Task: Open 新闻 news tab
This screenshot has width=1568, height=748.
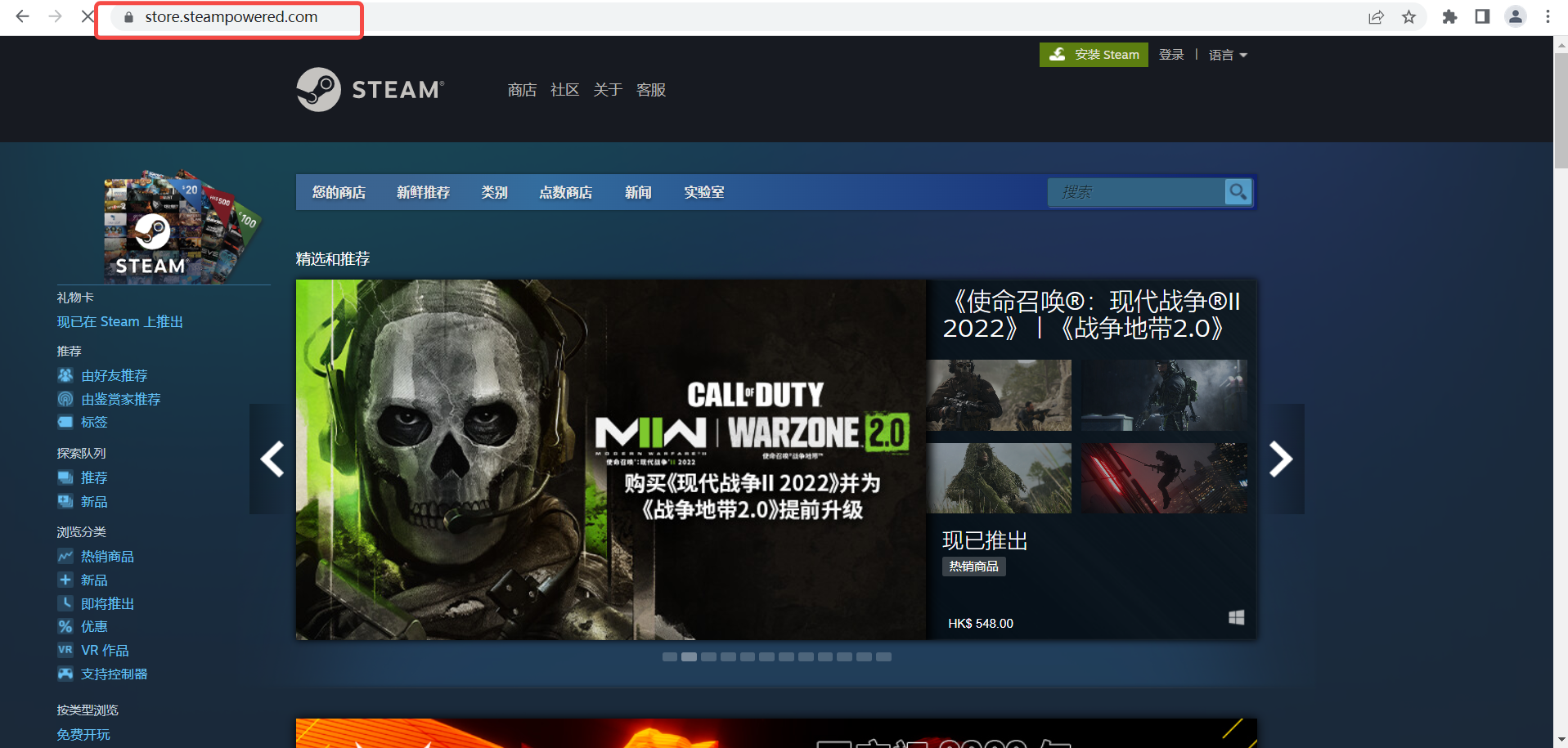Action: tap(638, 192)
